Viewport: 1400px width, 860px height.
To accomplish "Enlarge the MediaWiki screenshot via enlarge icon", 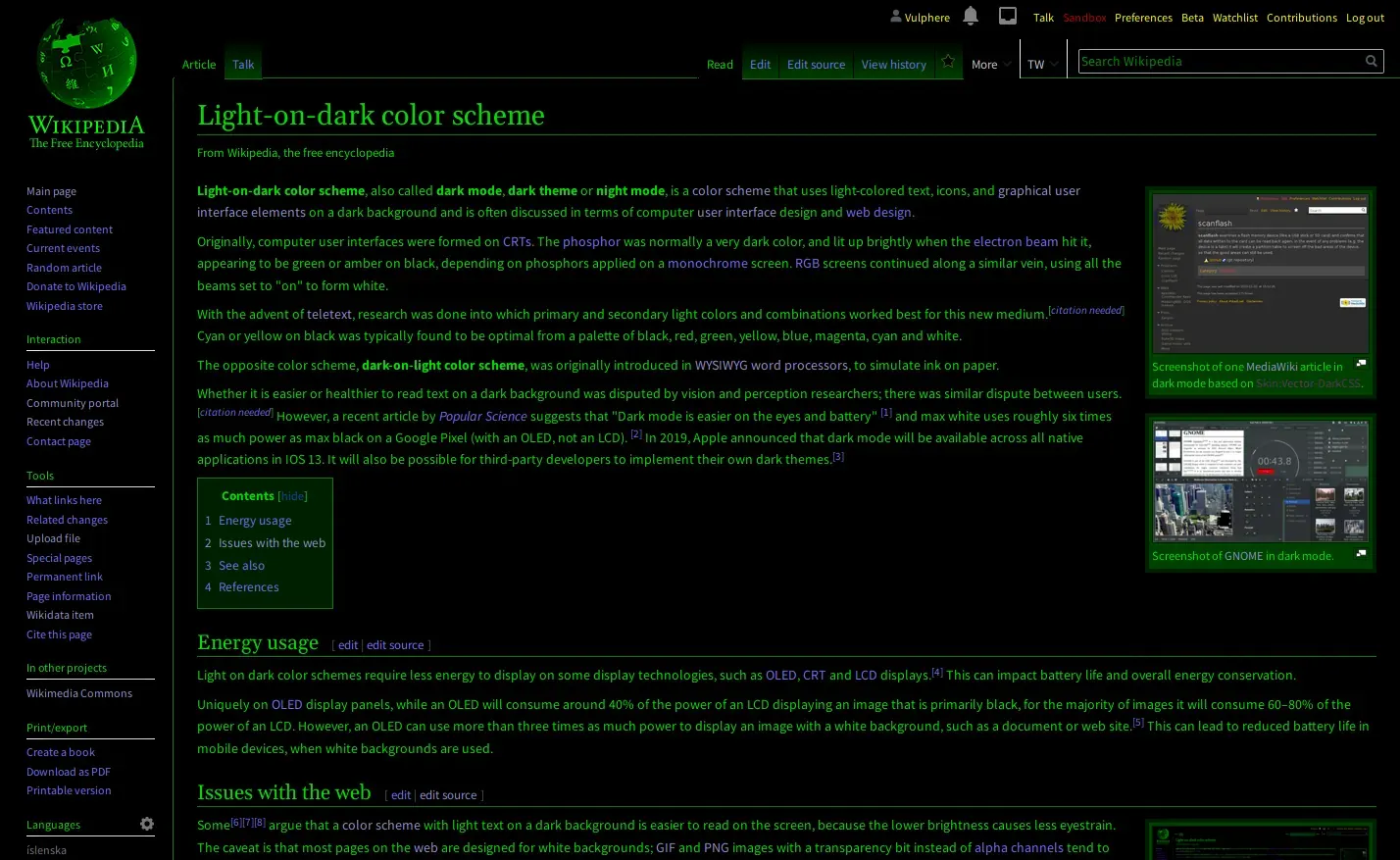I will point(1361,364).
